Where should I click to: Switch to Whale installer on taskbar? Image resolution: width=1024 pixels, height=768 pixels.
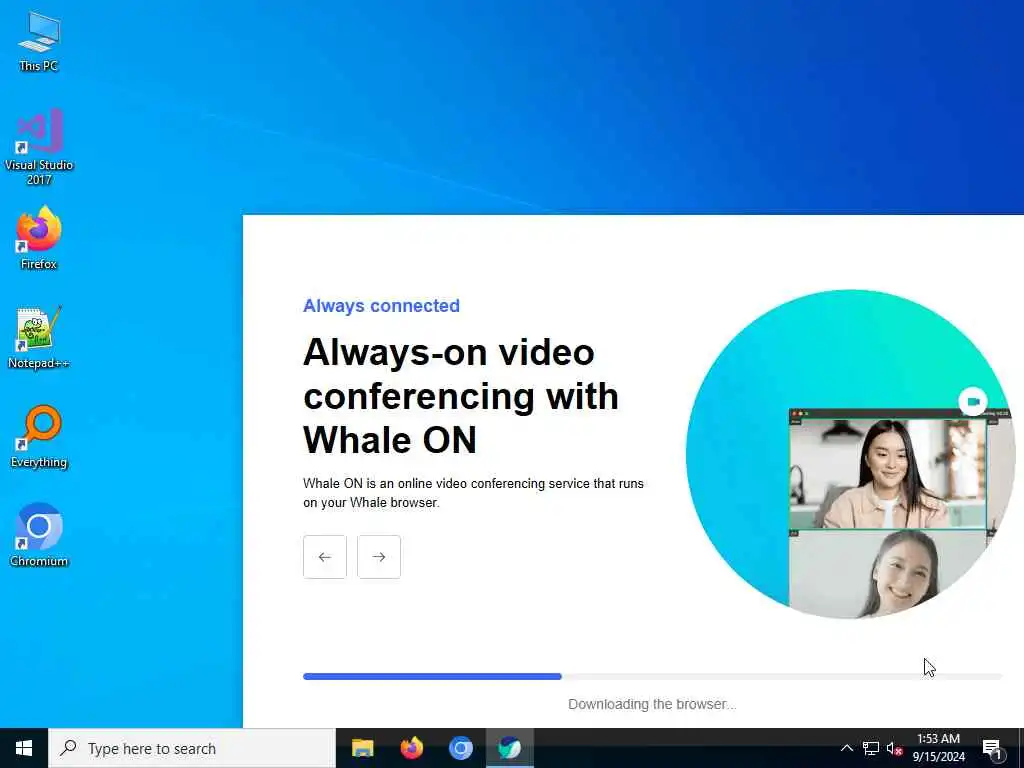509,748
